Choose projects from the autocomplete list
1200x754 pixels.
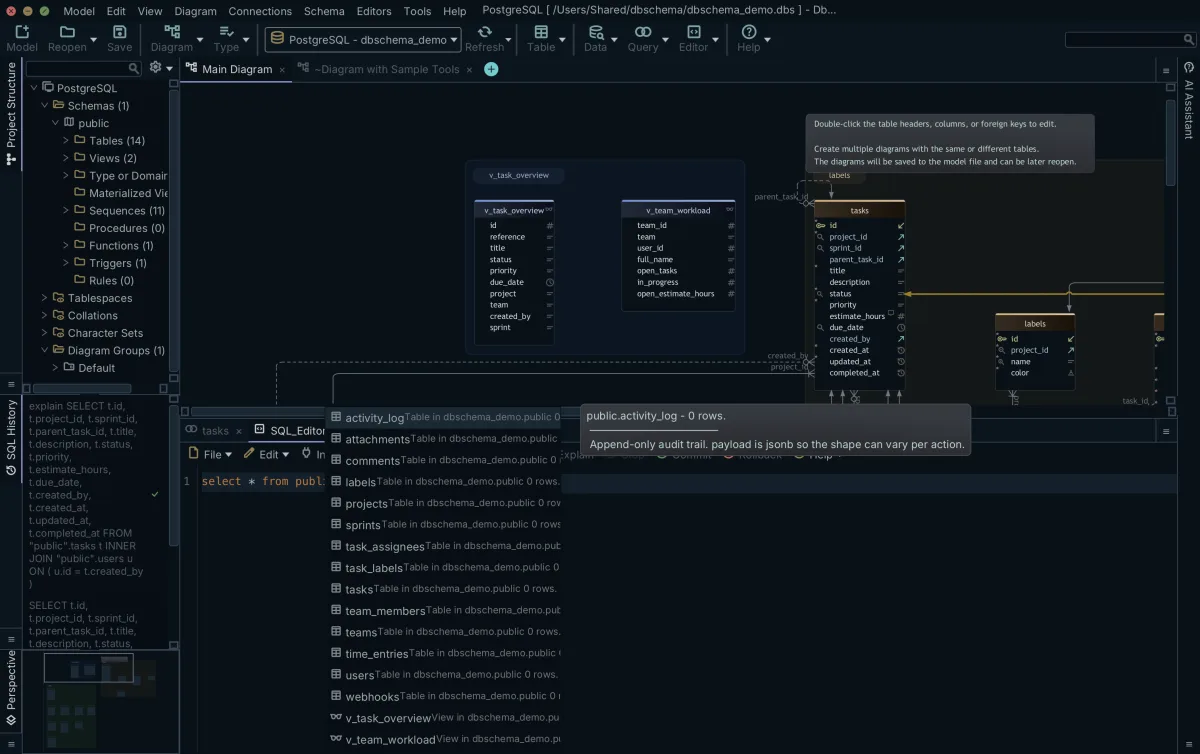tap(446, 503)
